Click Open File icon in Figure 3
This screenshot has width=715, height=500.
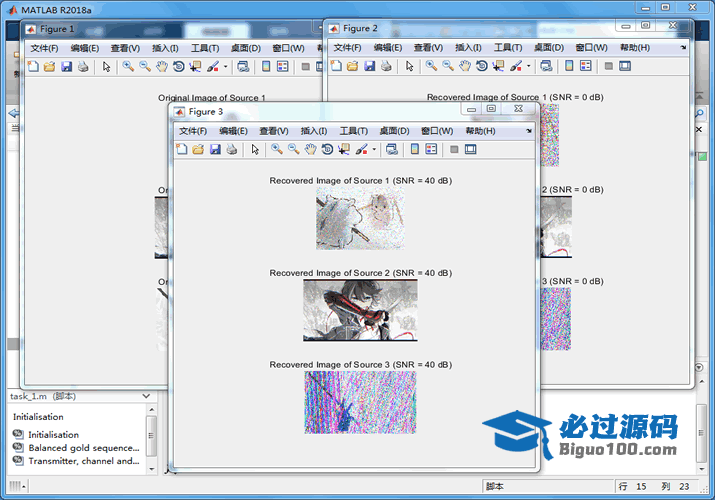(x=198, y=149)
